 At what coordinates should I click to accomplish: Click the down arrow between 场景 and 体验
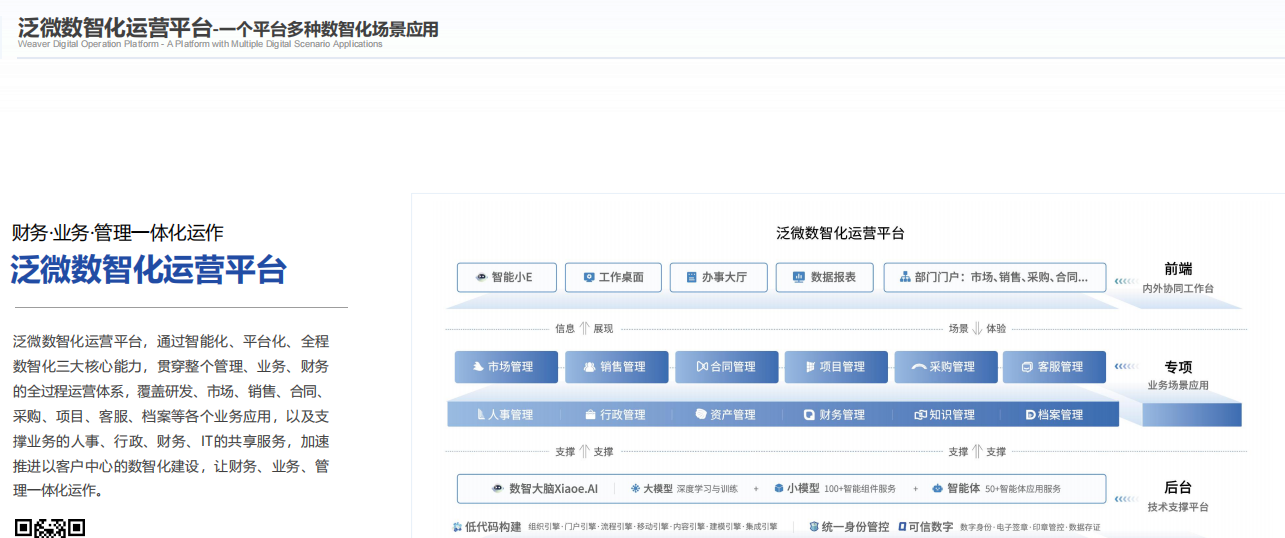click(977, 328)
